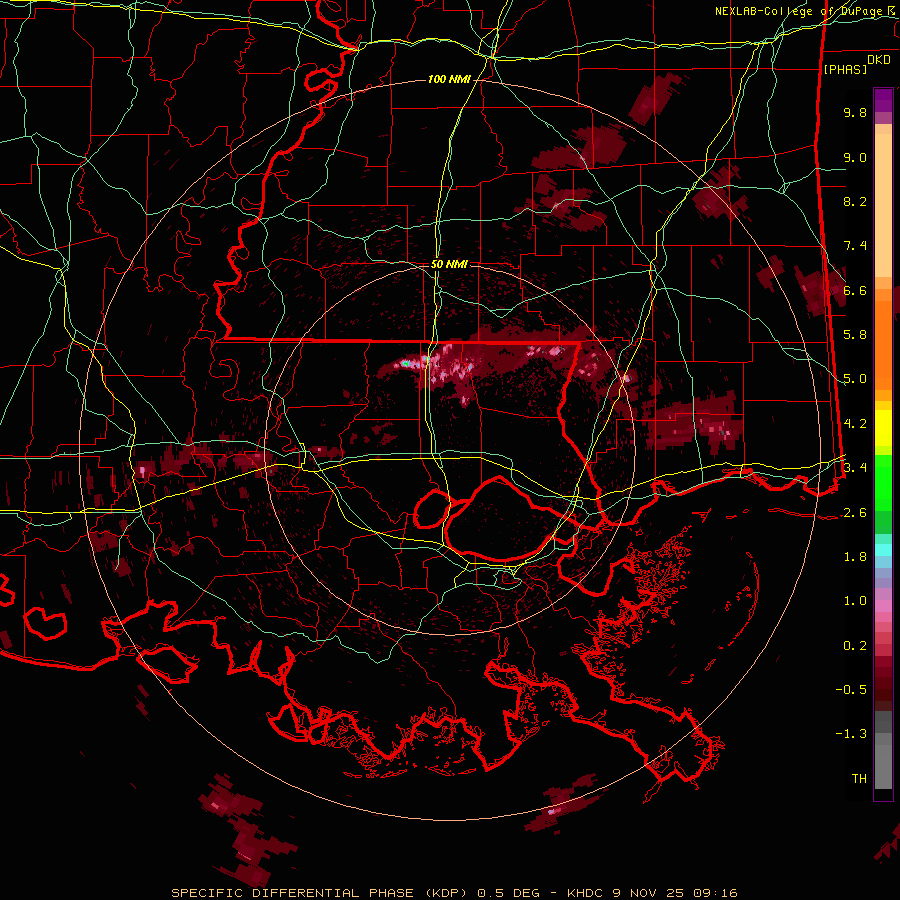This screenshot has height=900, width=900.
Task: Click the "KHDC" station ID in the caption
Action: coord(585,893)
